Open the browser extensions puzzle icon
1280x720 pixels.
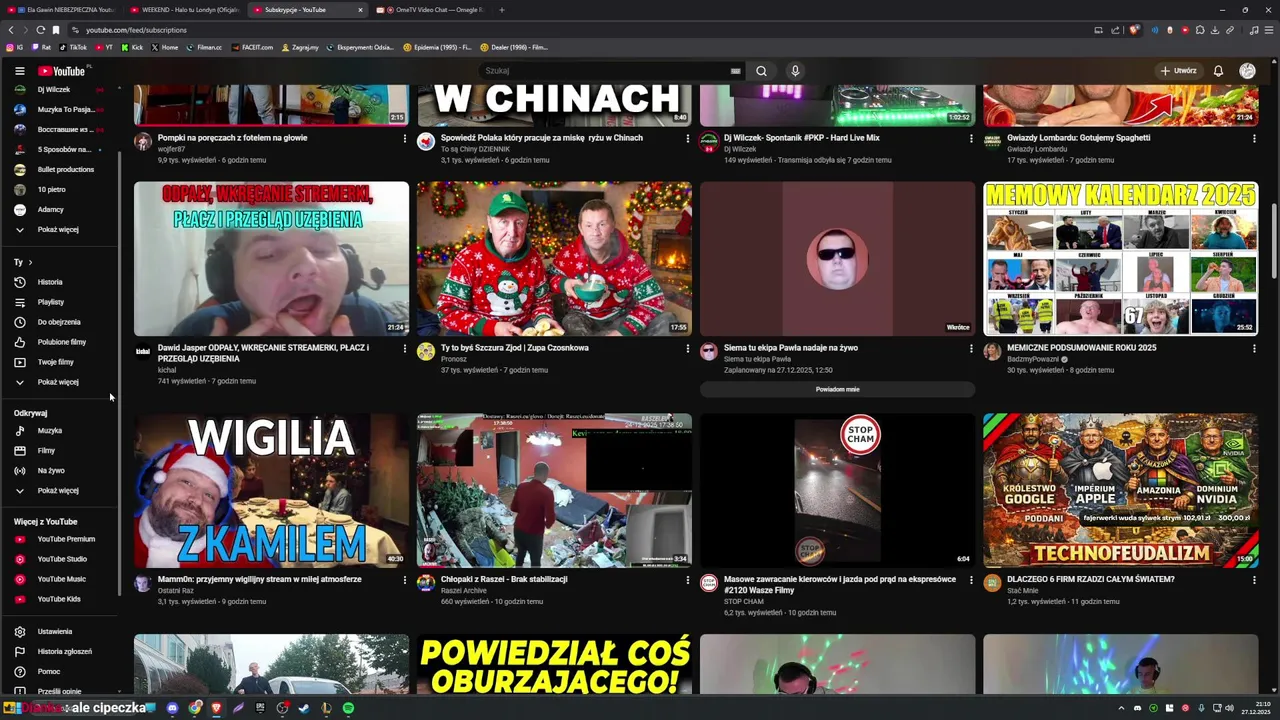tap(1200, 30)
